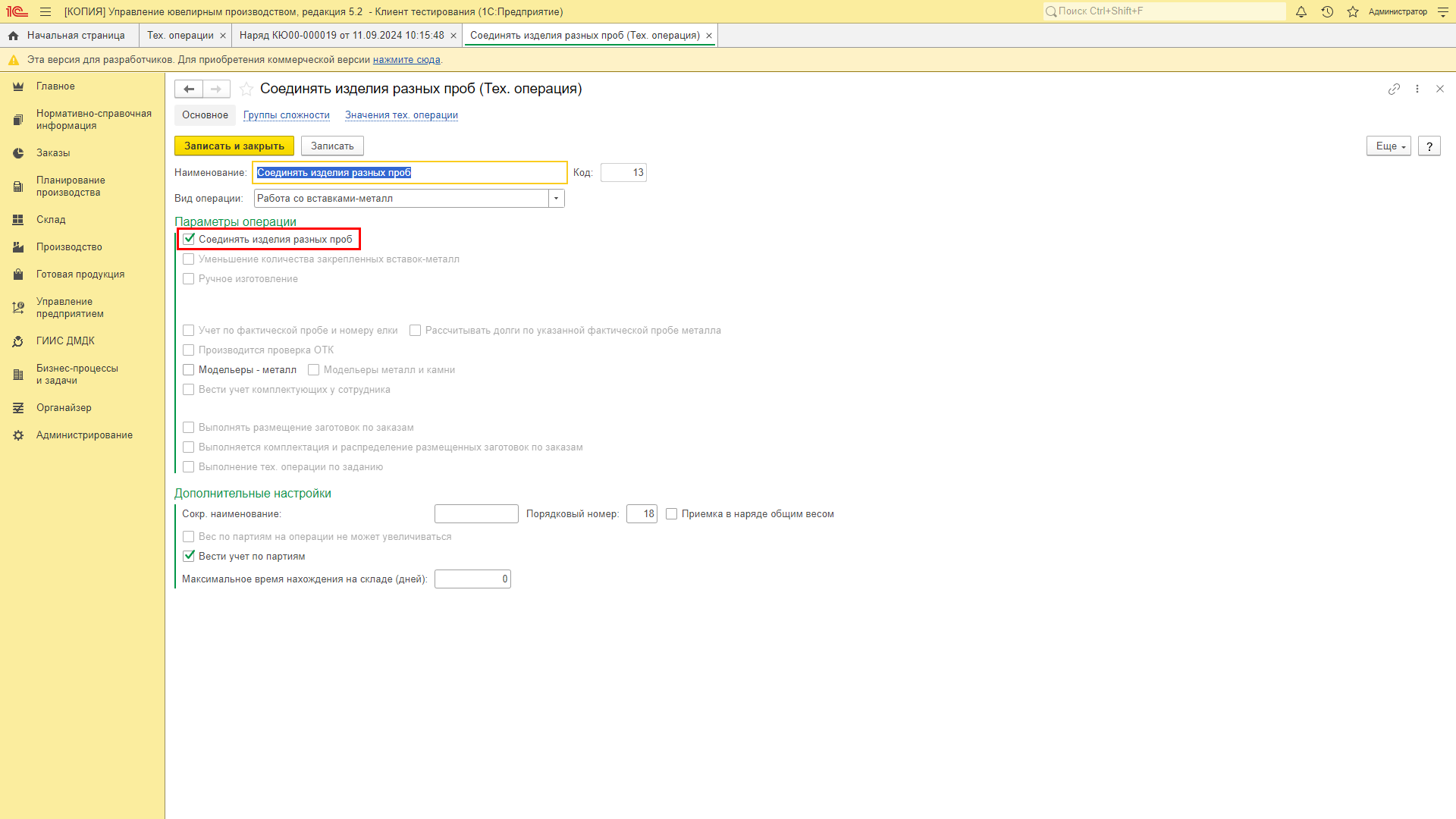Click the Код field
Viewport: 1456px width, 819px height.
[623, 173]
